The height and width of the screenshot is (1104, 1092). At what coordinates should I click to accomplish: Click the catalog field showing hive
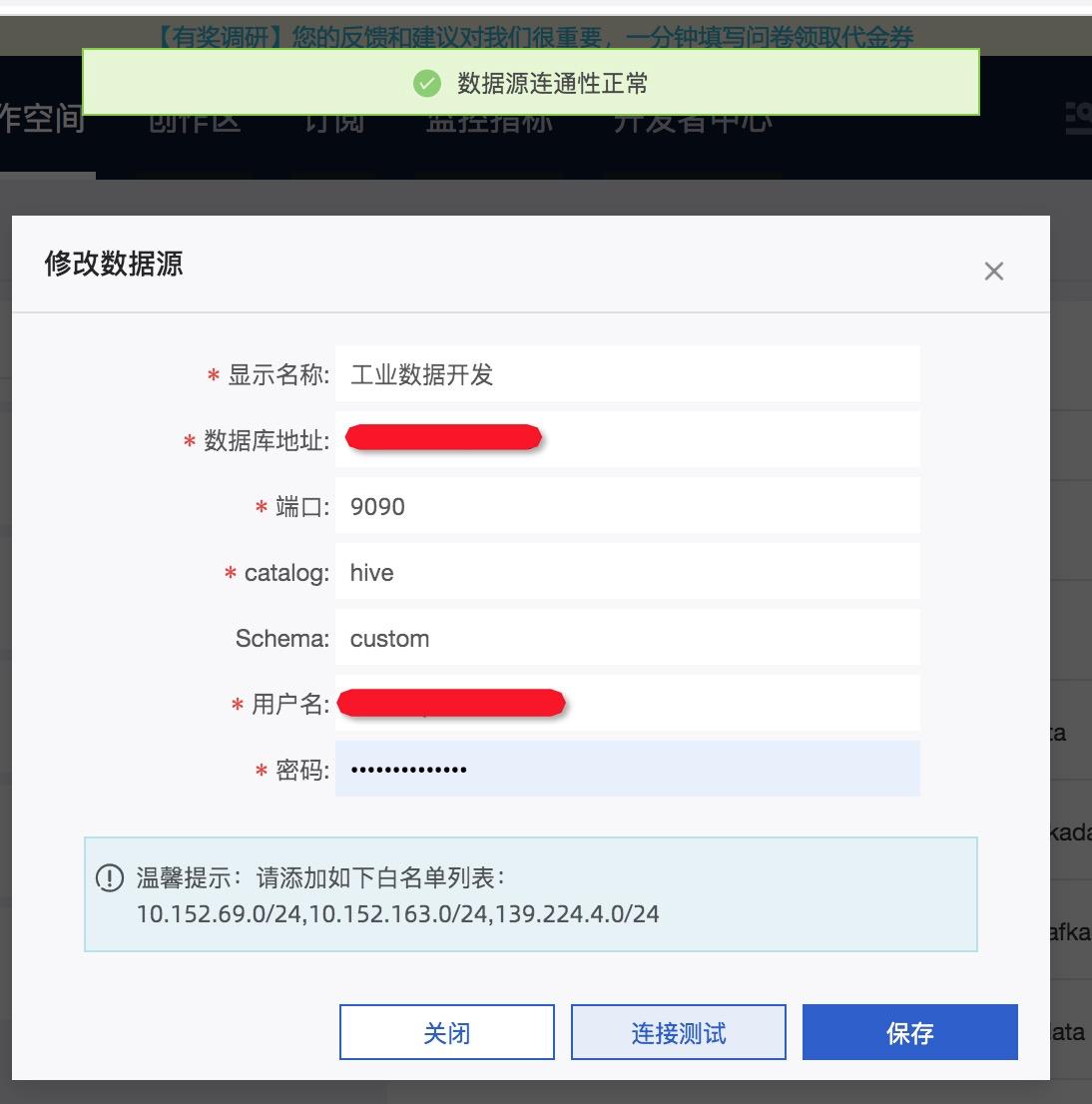[627, 572]
